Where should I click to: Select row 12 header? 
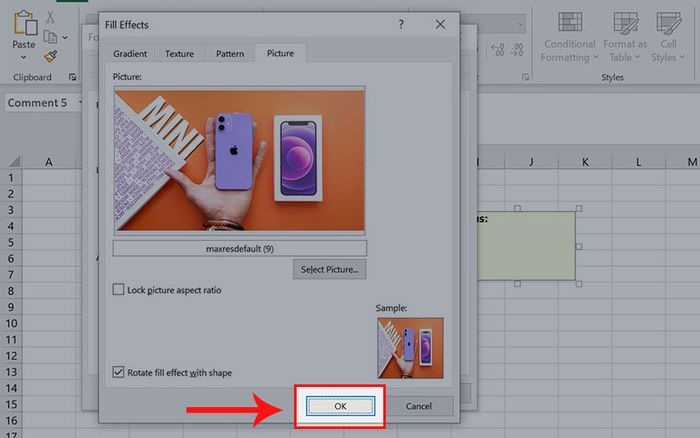[11, 356]
